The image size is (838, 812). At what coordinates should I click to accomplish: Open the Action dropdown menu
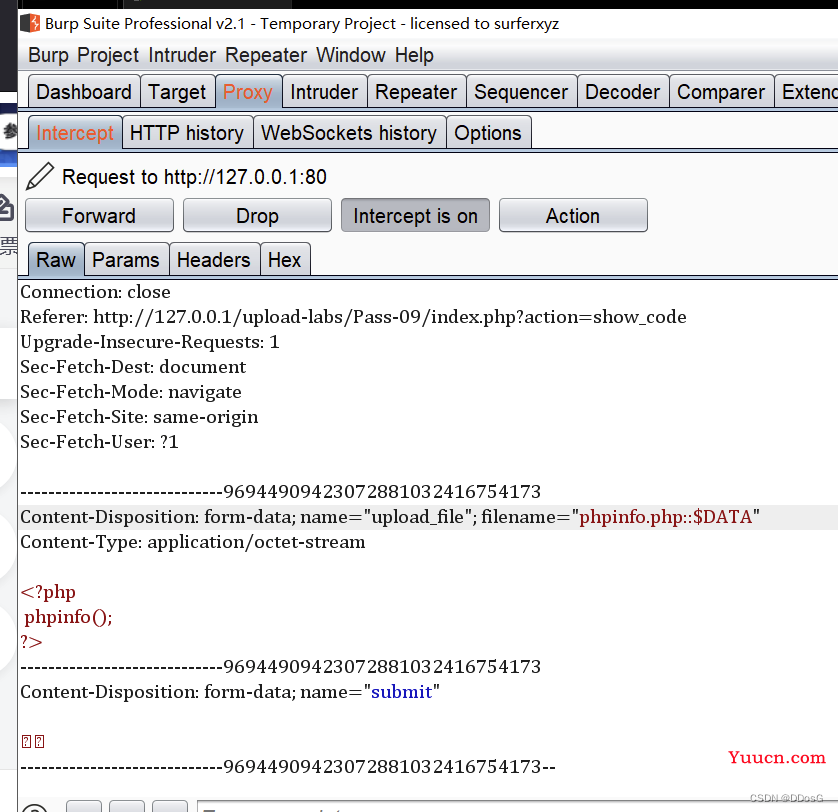tap(573, 216)
